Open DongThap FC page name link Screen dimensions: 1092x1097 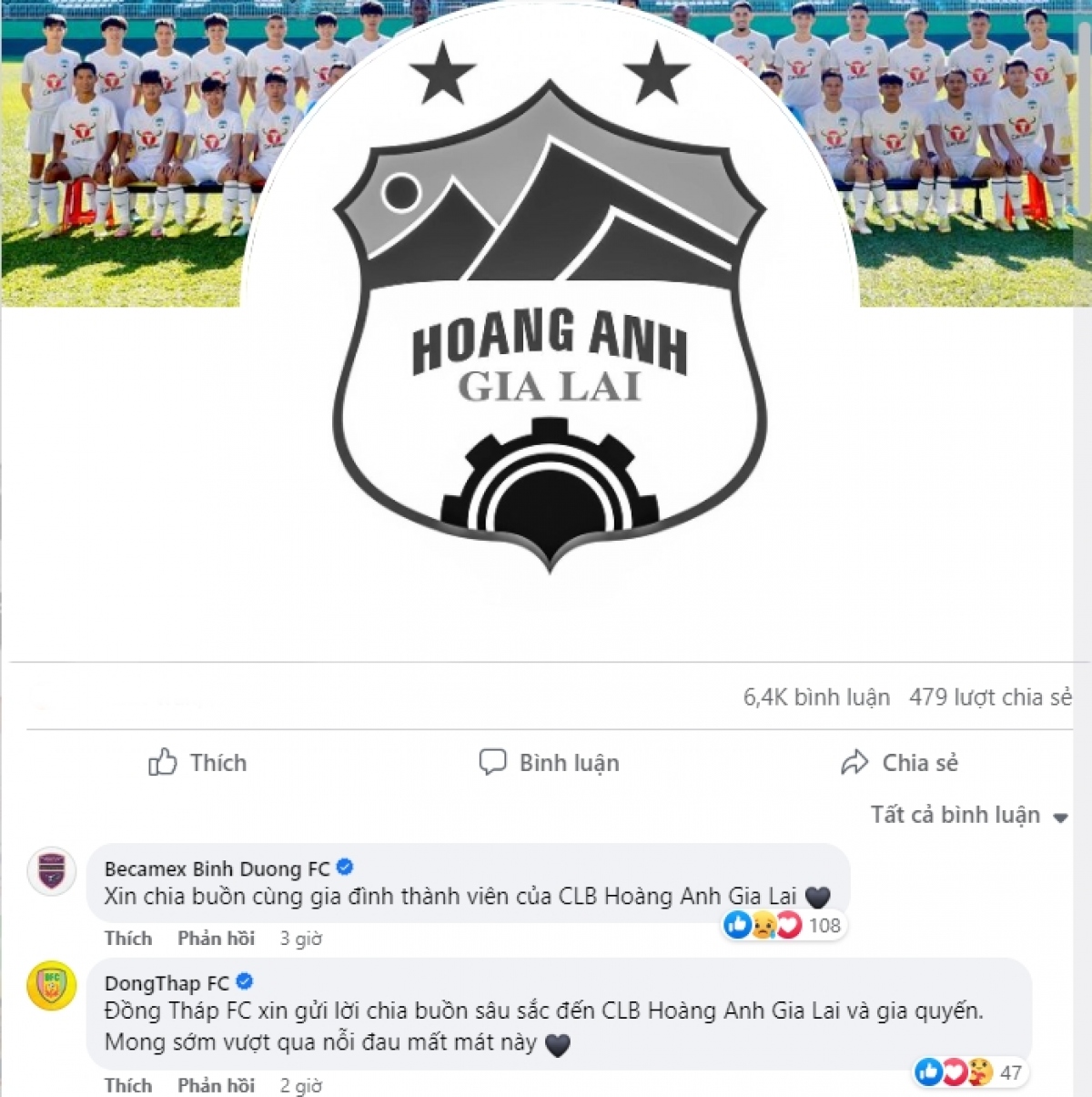tap(167, 983)
